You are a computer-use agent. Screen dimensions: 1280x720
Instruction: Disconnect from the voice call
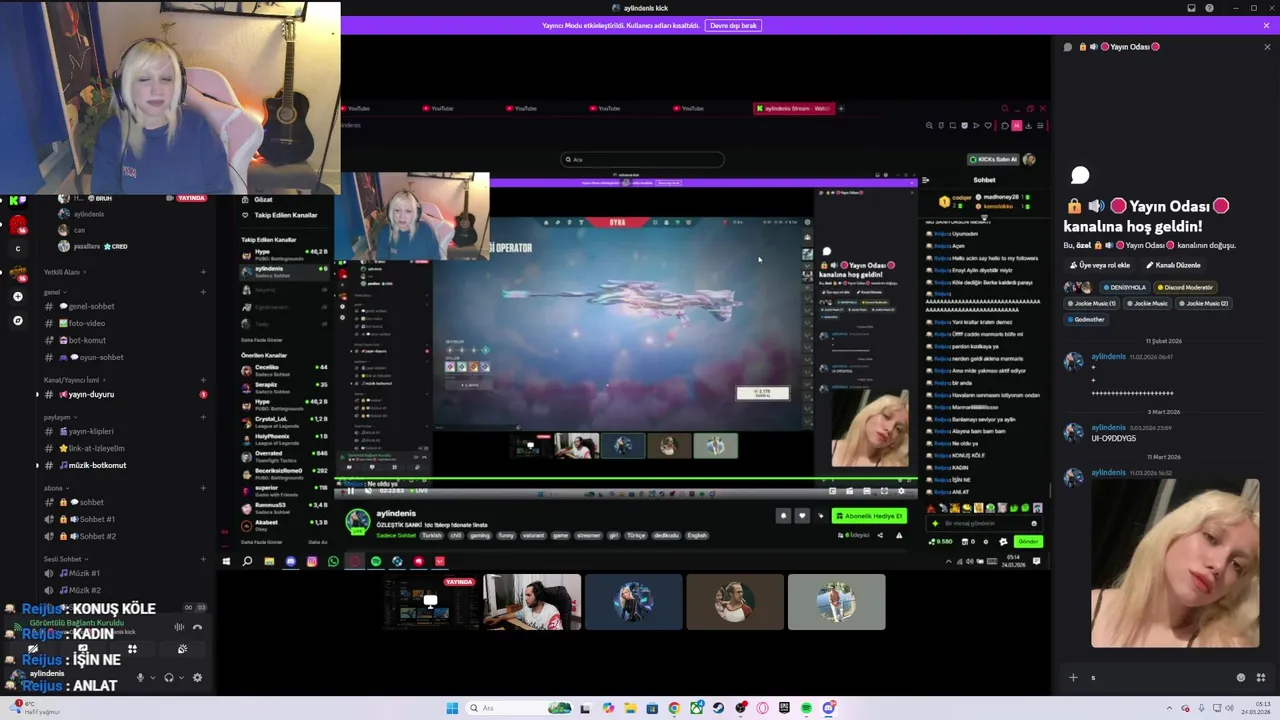click(x=197, y=627)
